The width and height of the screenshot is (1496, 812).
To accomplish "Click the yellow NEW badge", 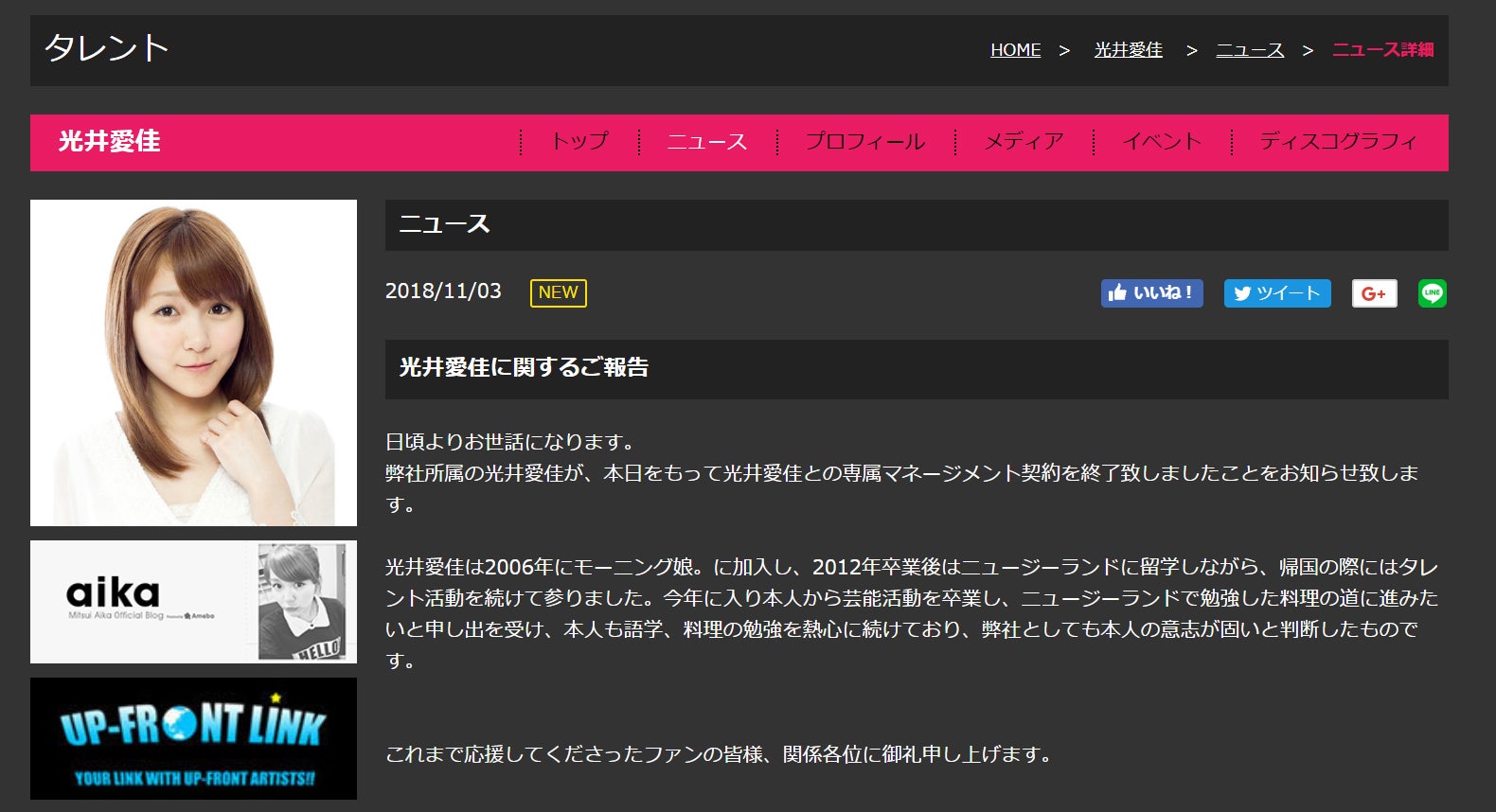I will click(x=558, y=292).
